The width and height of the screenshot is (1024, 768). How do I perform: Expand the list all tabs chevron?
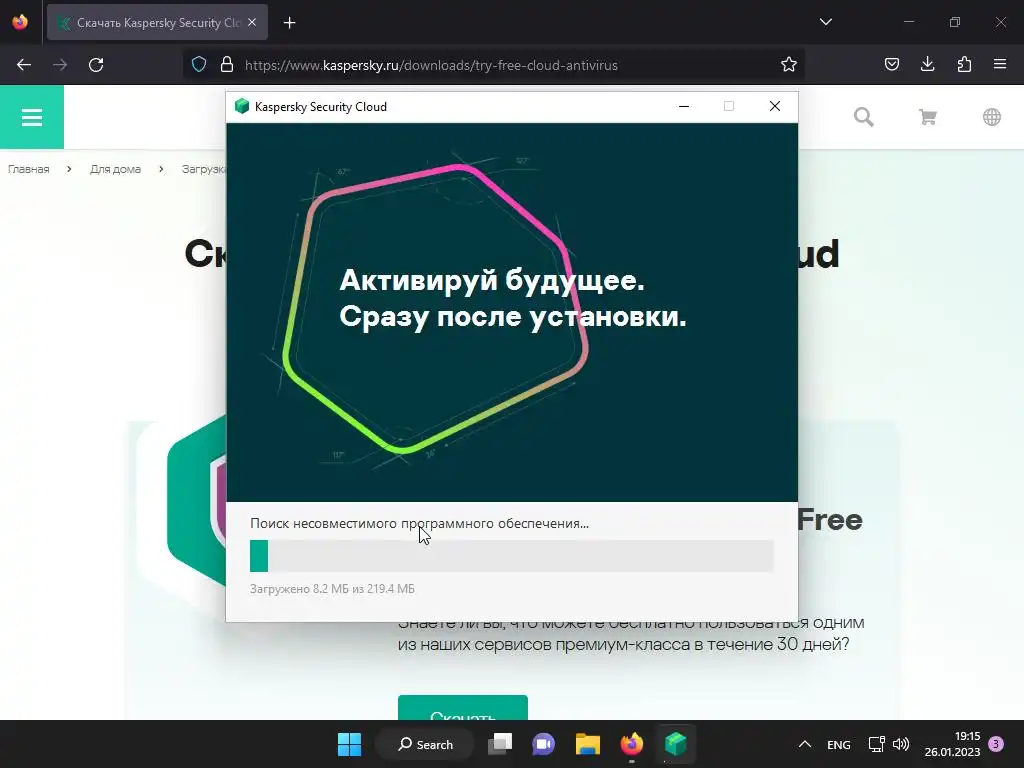point(825,22)
